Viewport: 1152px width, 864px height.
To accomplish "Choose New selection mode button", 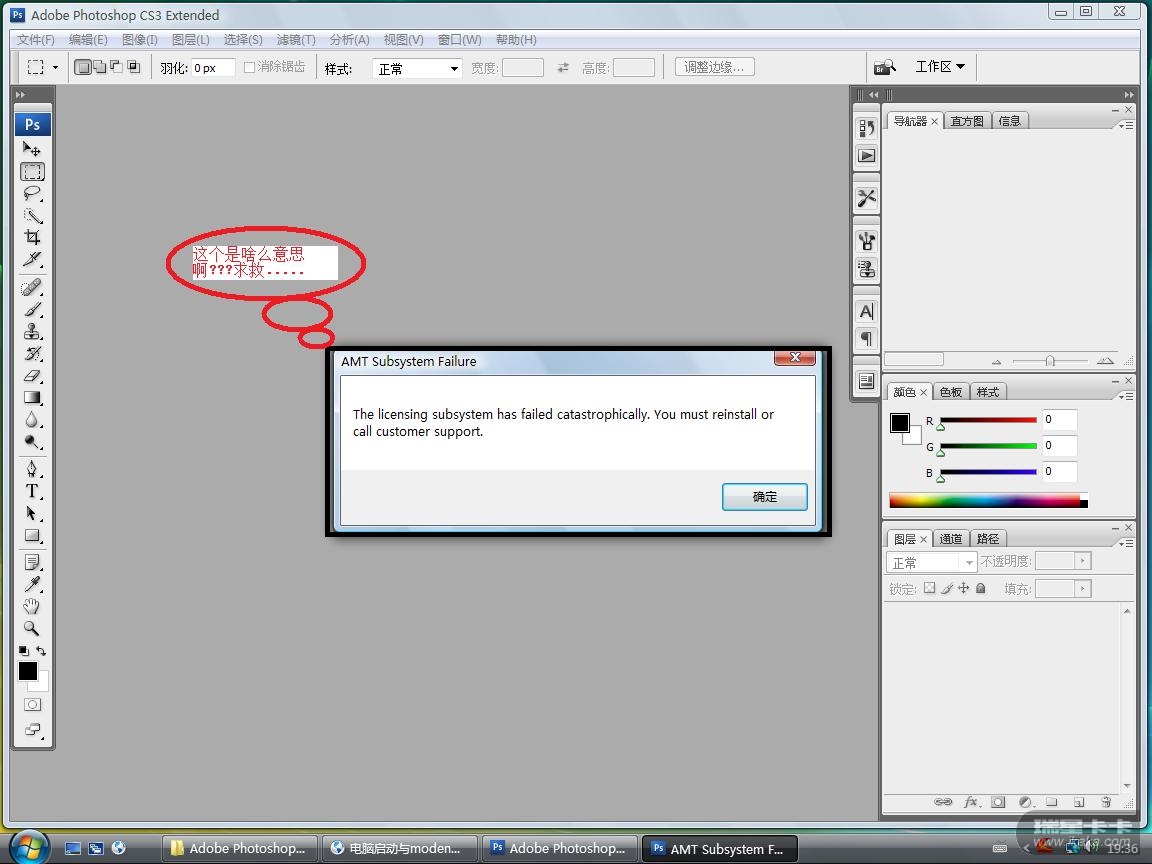I will pyautogui.click(x=83, y=67).
